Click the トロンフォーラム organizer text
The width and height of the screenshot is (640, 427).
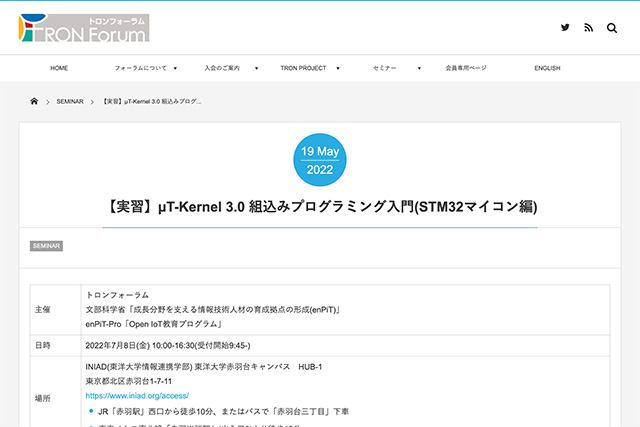tap(117, 295)
